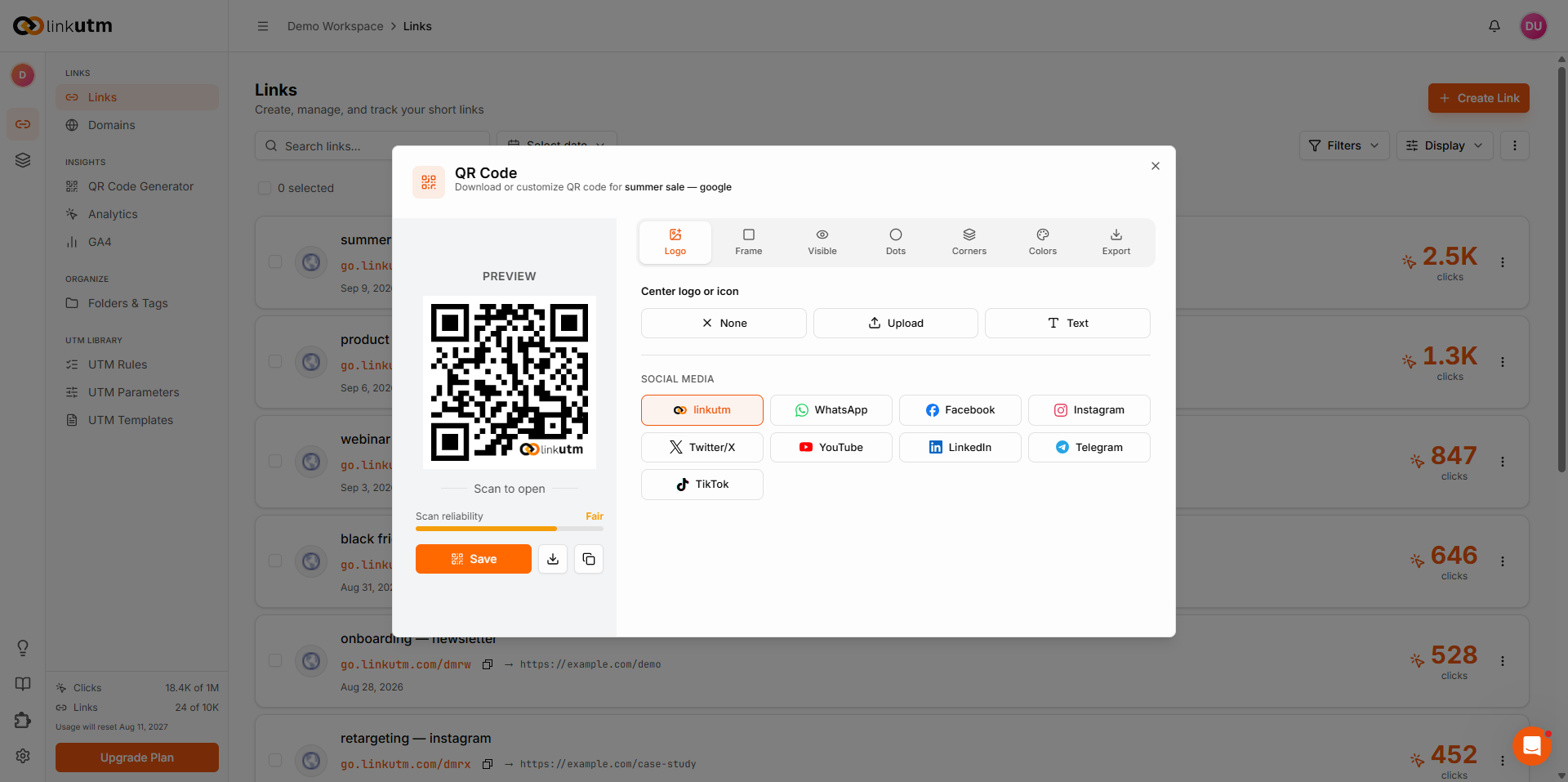Download the QR code image
Image resolution: width=1568 pixels, height=782 pixels.
point(553,559)
